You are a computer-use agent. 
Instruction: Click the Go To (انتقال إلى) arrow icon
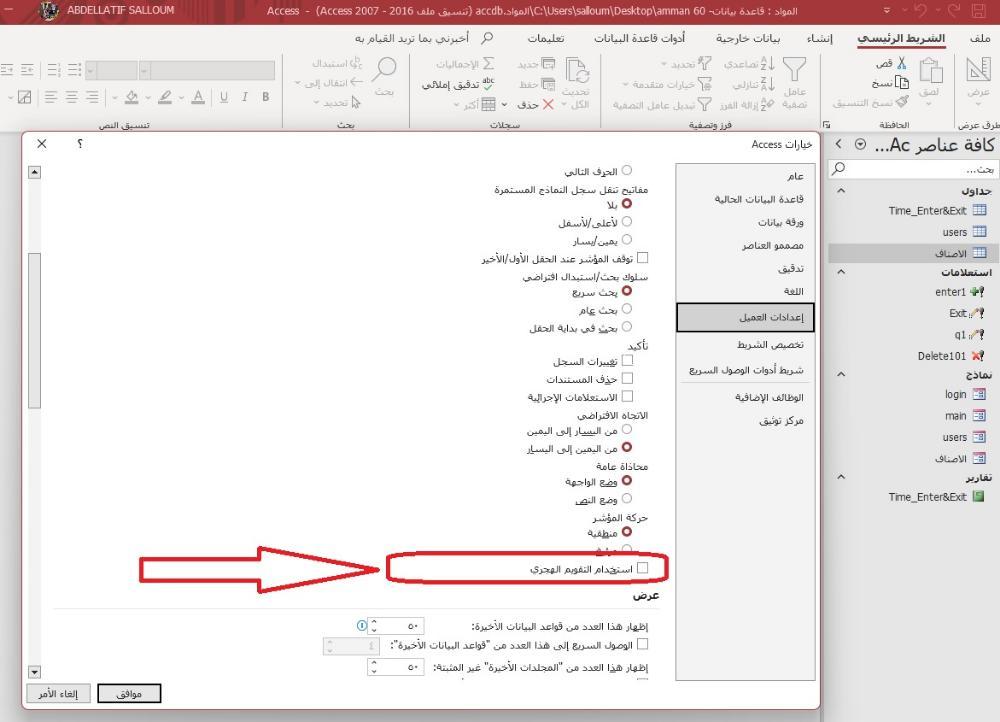pos(356,82)
